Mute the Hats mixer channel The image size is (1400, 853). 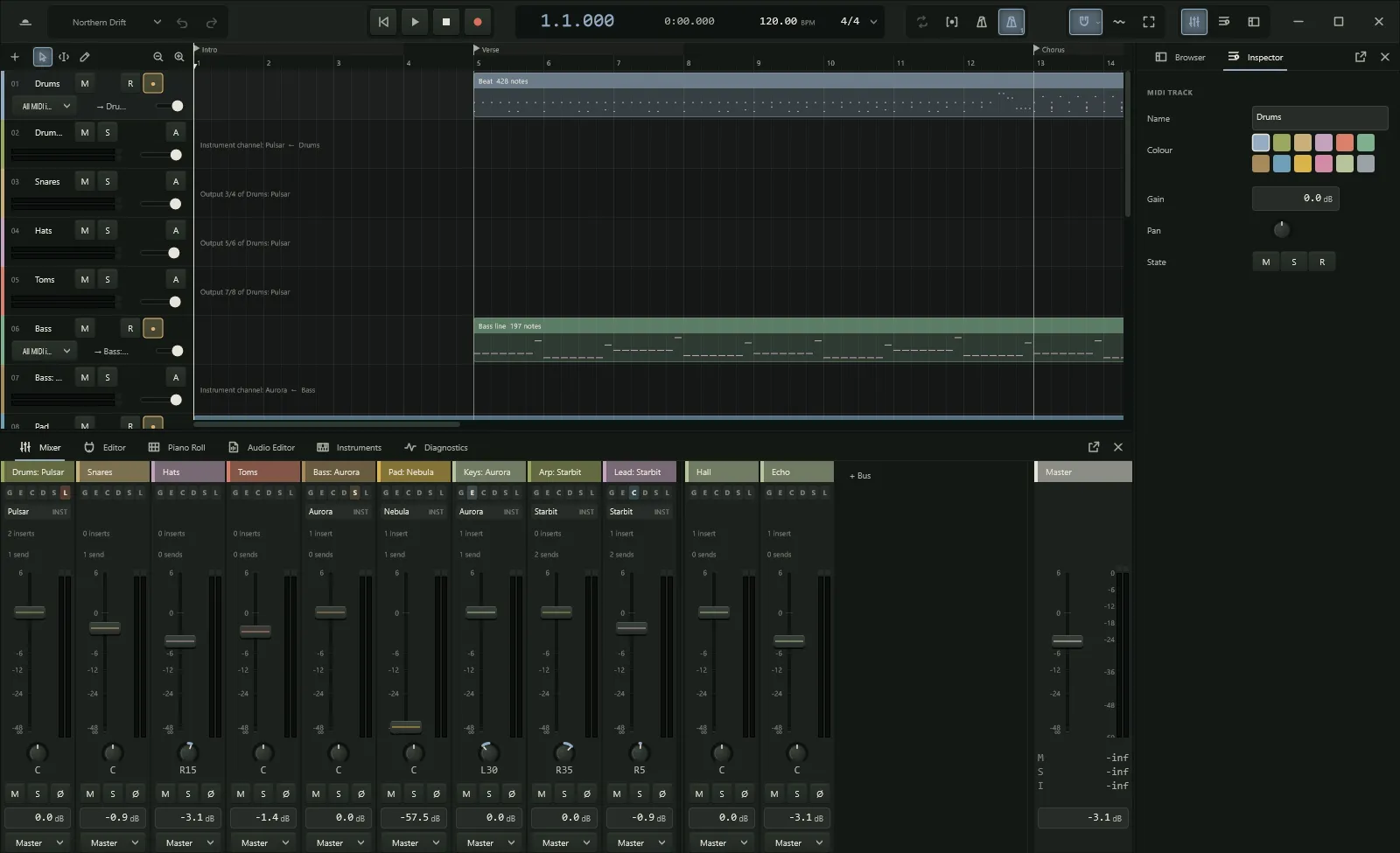coord(165,794)
